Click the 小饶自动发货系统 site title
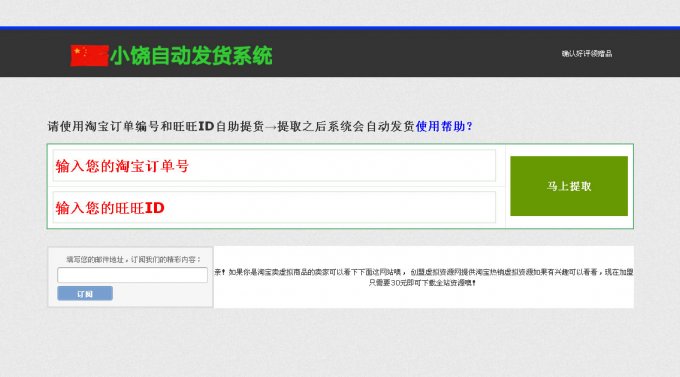680x377 pixels. tap(191, 56)
